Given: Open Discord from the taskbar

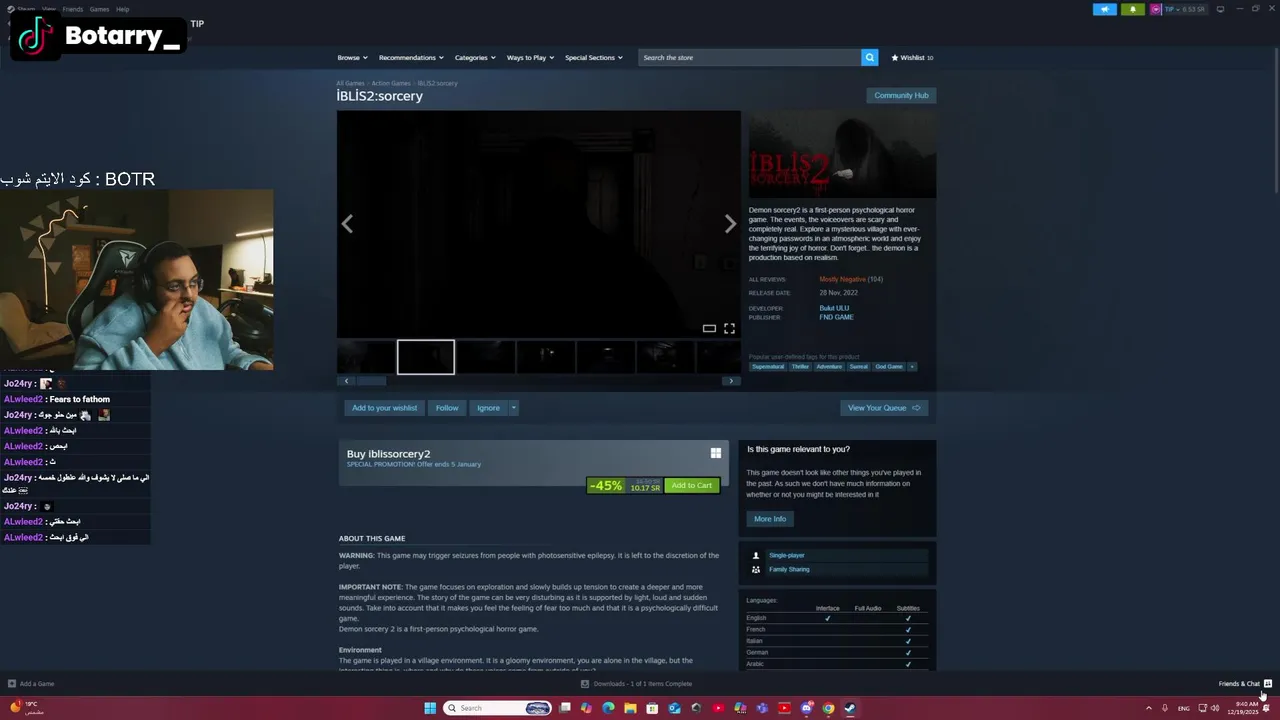Looking at the screenshot, I should [x=806, y=708].
